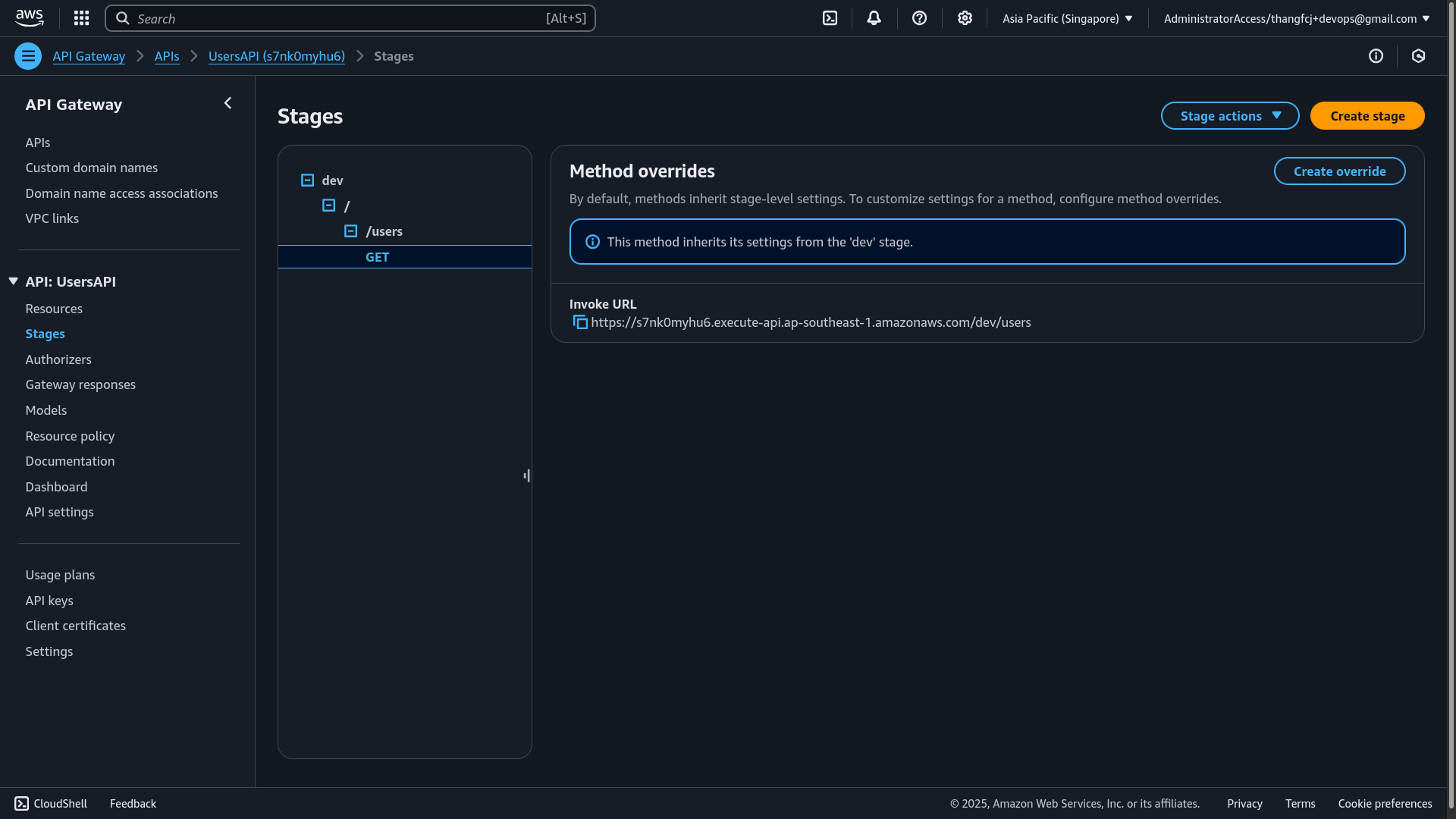Screen dimensions: 1456x819
Task: Open APIs in the sidebar
Action: tap(38, 143)
